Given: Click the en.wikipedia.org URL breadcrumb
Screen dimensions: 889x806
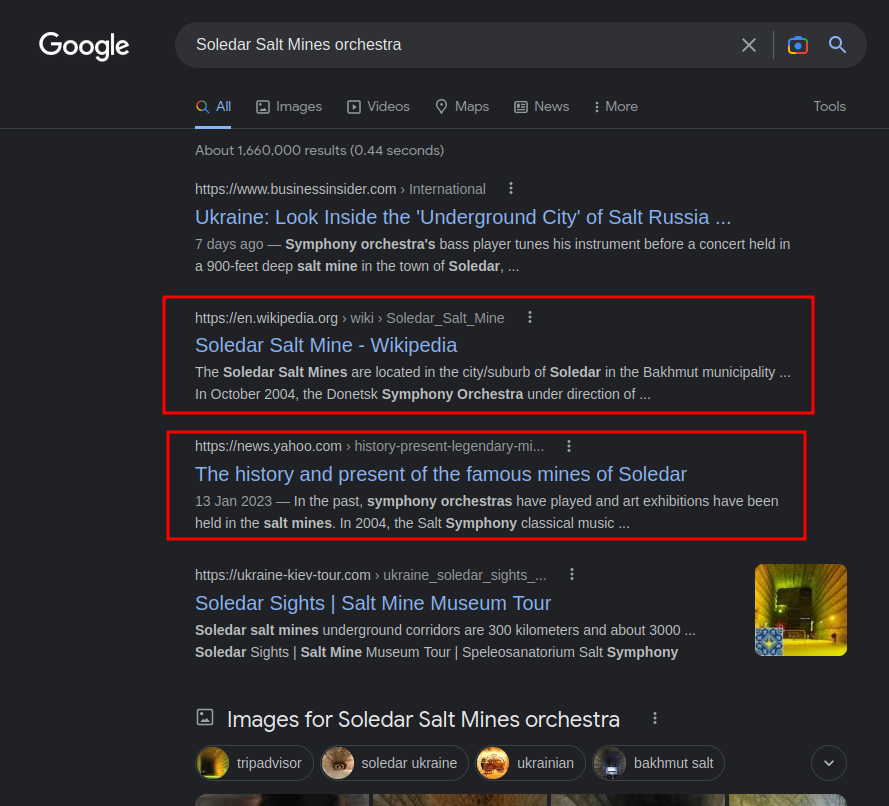Looking at the screenshot, I should (349, 319).
